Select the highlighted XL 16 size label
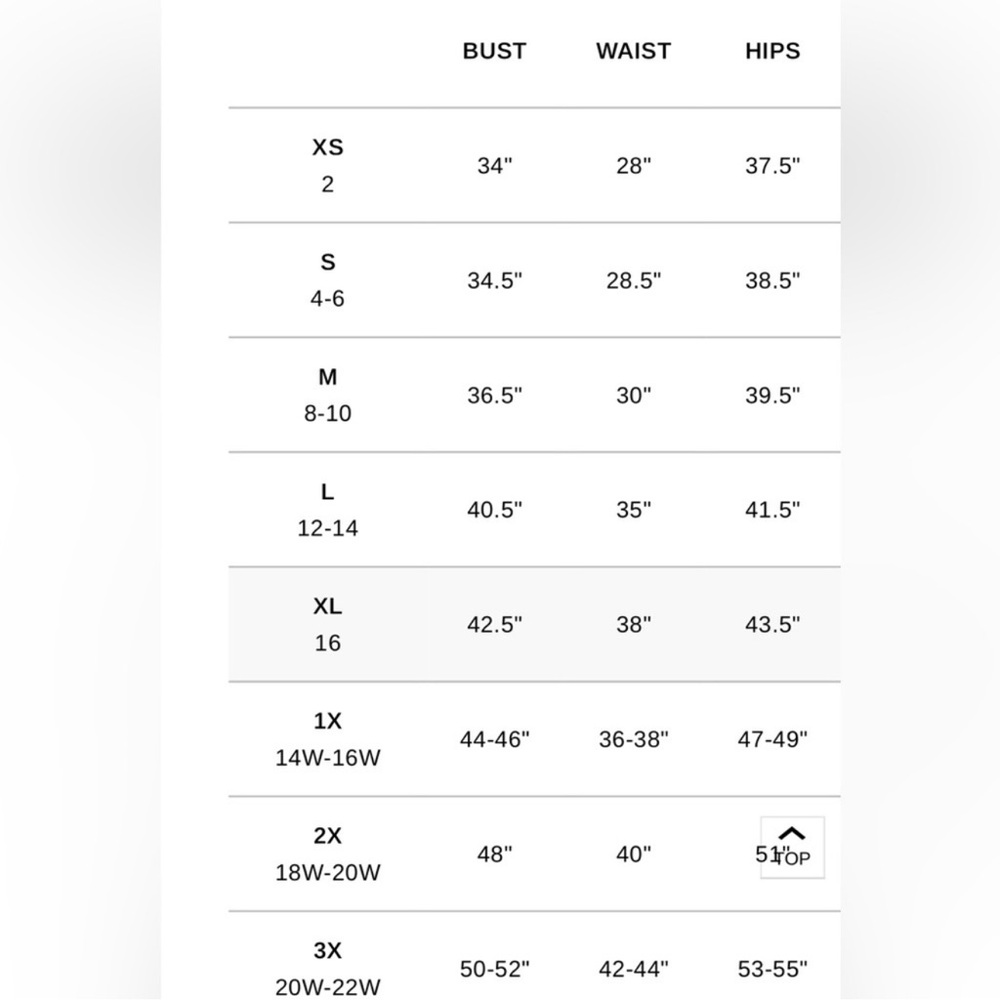This screenshot has width=1000, height=1000. click(327, 625)
